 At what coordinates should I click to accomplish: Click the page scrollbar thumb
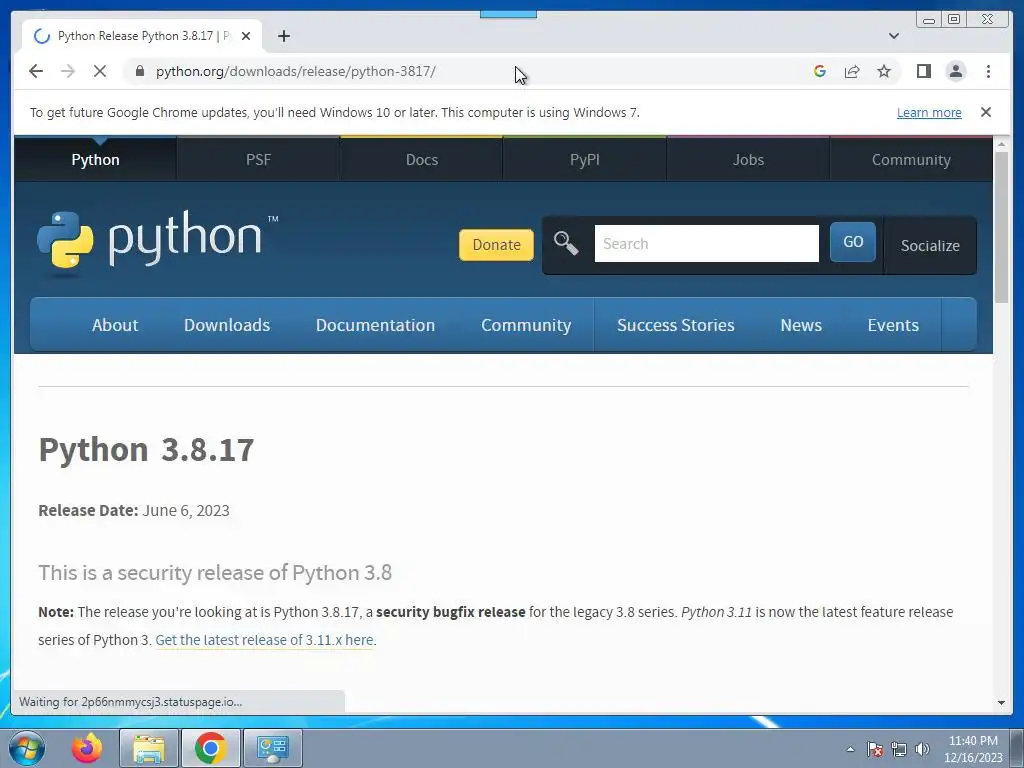pos(1001,227)
